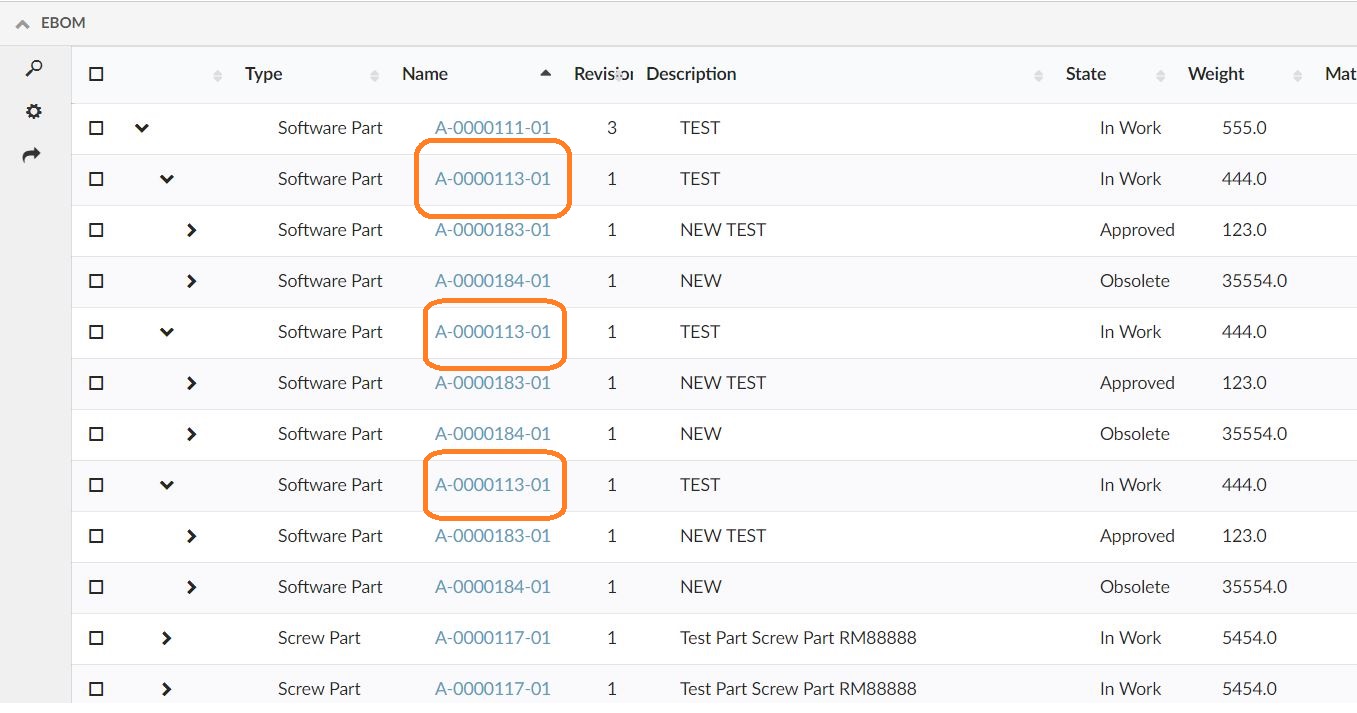Expand the topmost A-0000184-01 row

click(x=191, y=281)
